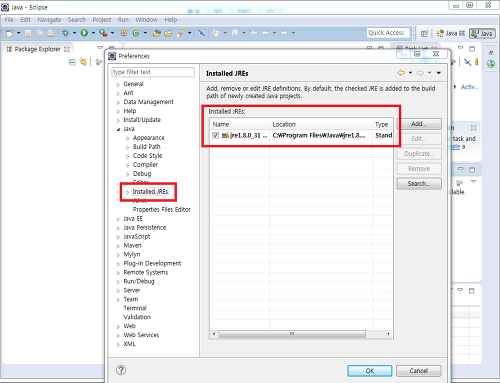Image resolution: width=500 pixels, height=383 pixels.
Task: Click the Open Perspective icon
Action: (x=424, y=33)
